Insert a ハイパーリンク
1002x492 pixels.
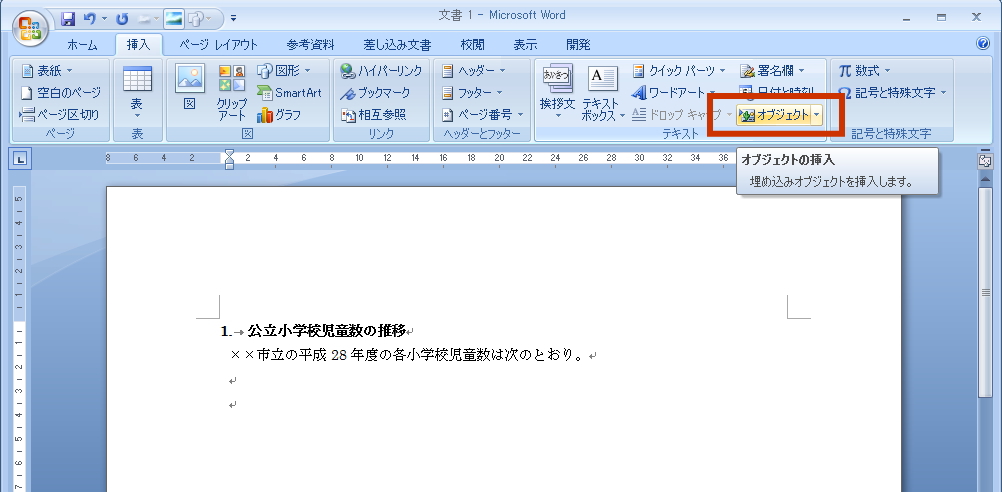[381, 70]
